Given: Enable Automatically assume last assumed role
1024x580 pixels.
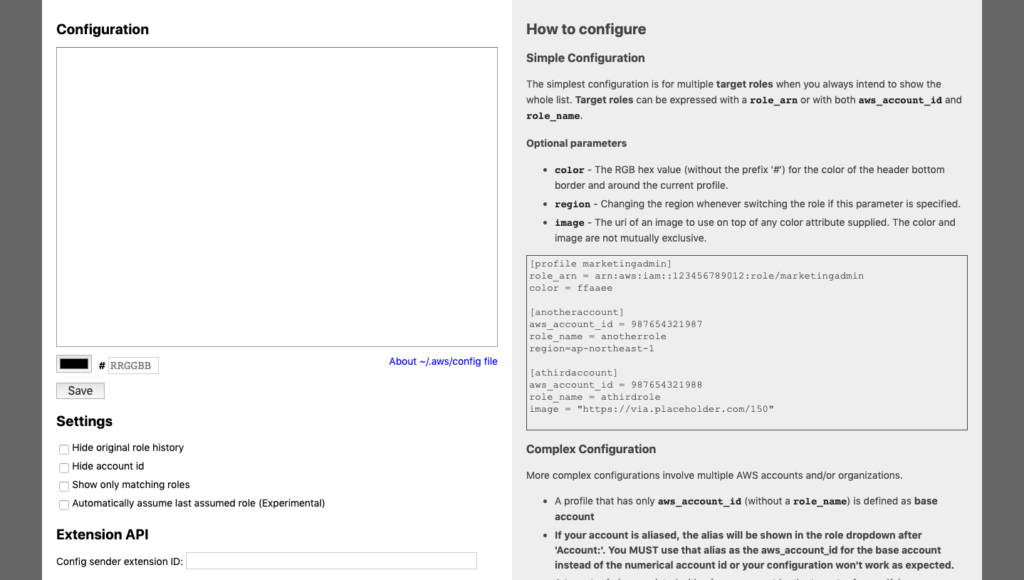Looking at the screenshot, I should pyautogui.click(x=64, y=504).
